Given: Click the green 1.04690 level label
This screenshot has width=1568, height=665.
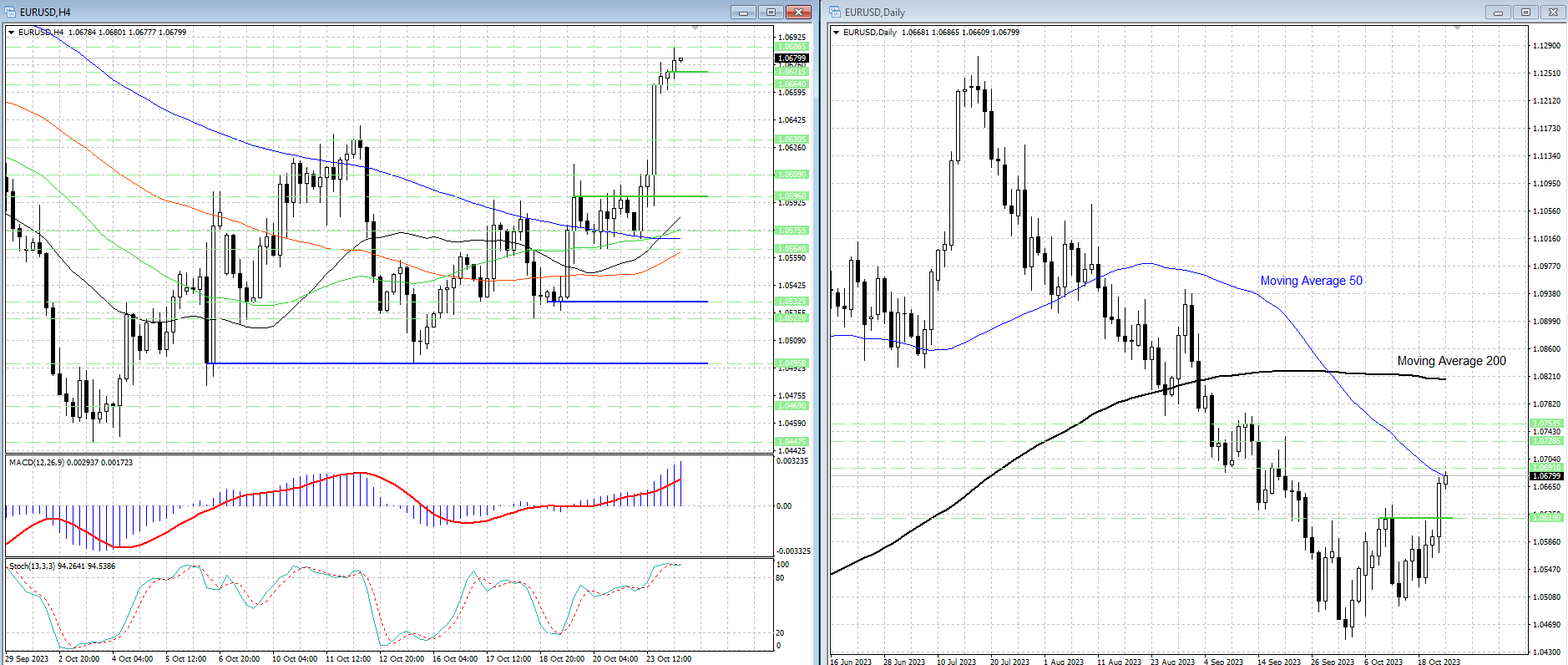Looking at the screenshot, I should (792, 406).
